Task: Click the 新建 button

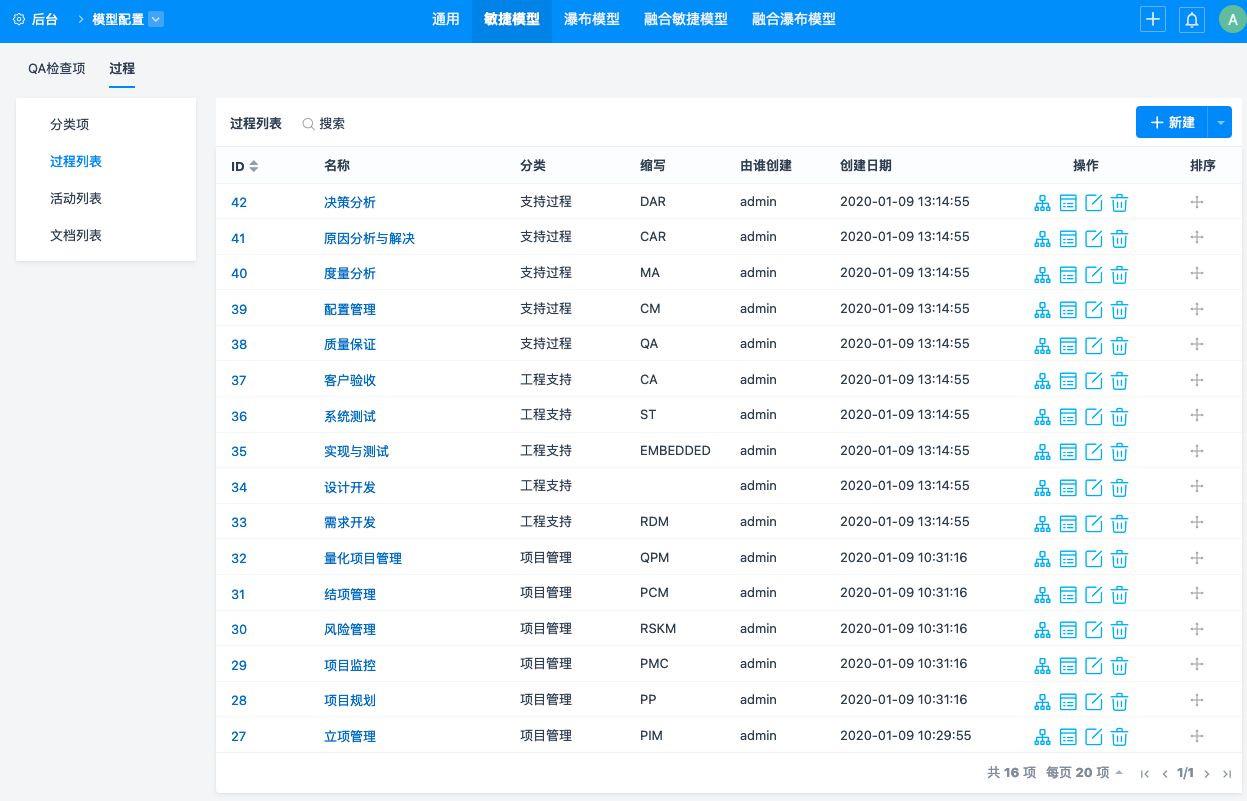Action: pyautogui.click(x=1172, y=122)
